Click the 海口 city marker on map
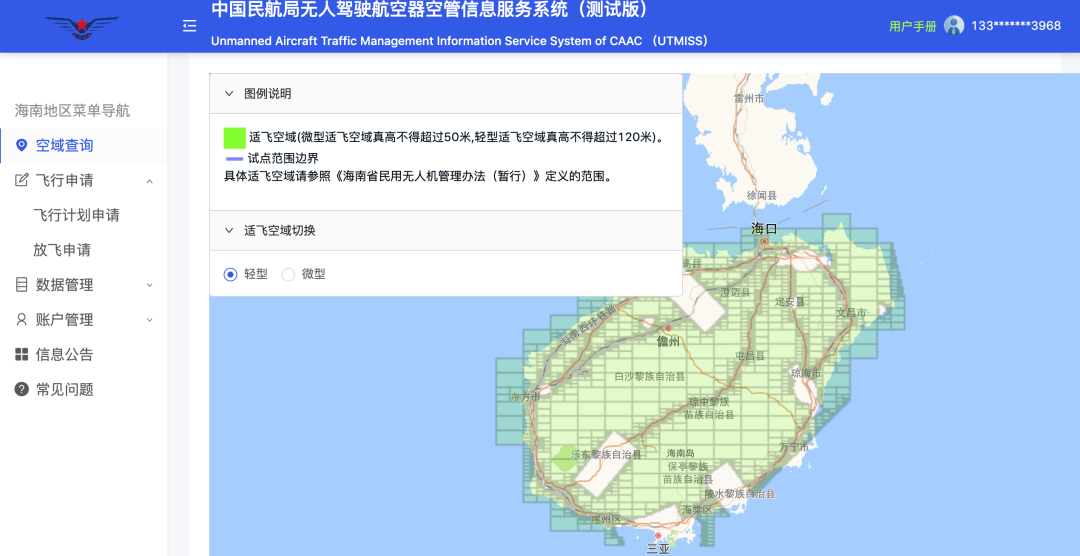This screenshot has height=556, width=1080. 764,242
